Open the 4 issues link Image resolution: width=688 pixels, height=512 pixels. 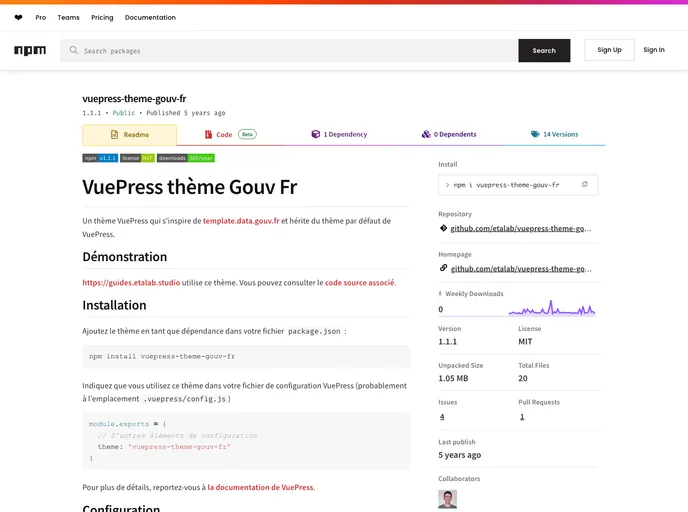(442, 417)
